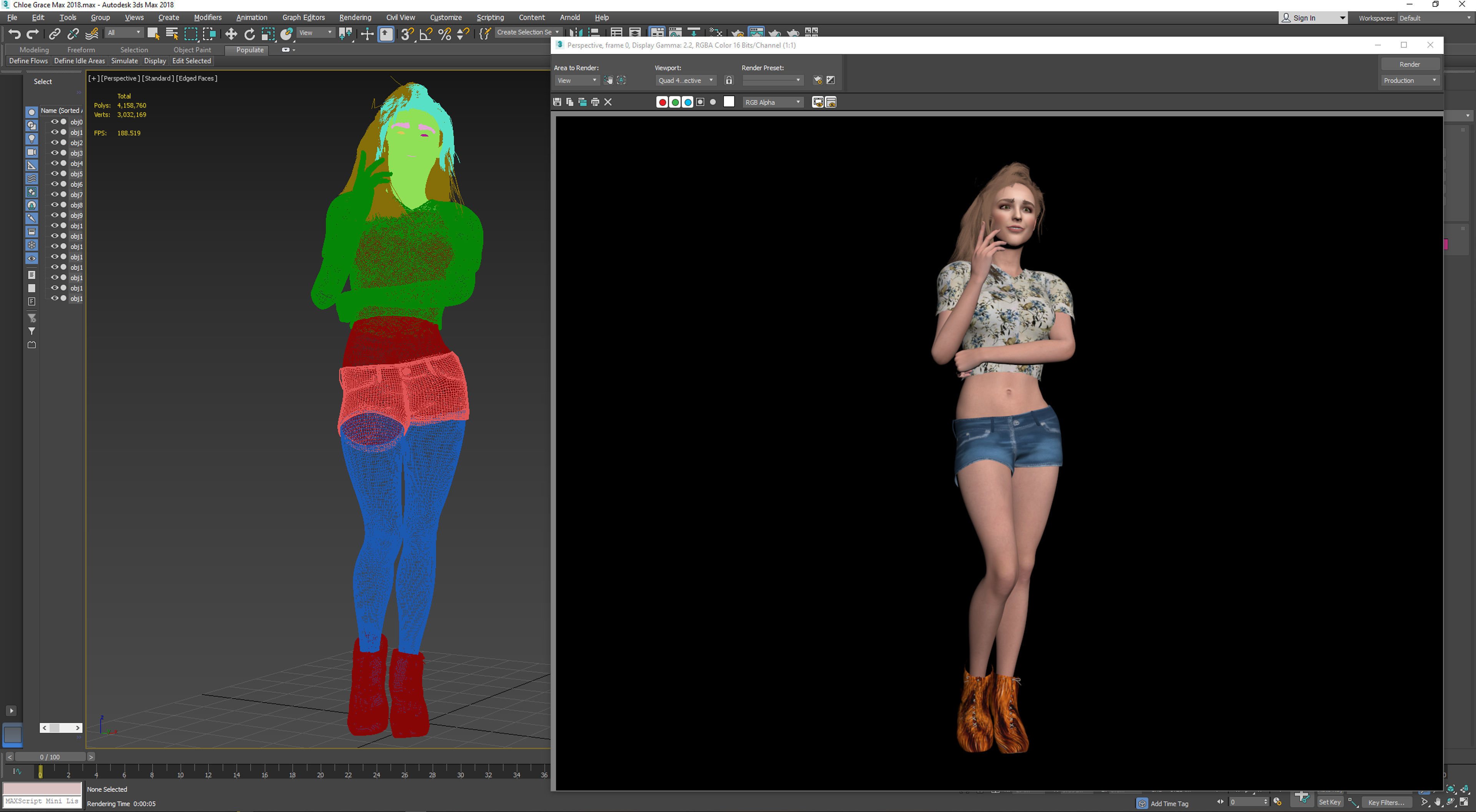Toggle Display Alpha Channel button
The width and height of the screenshot is (1476, 812).
click(x=700, y=102)
